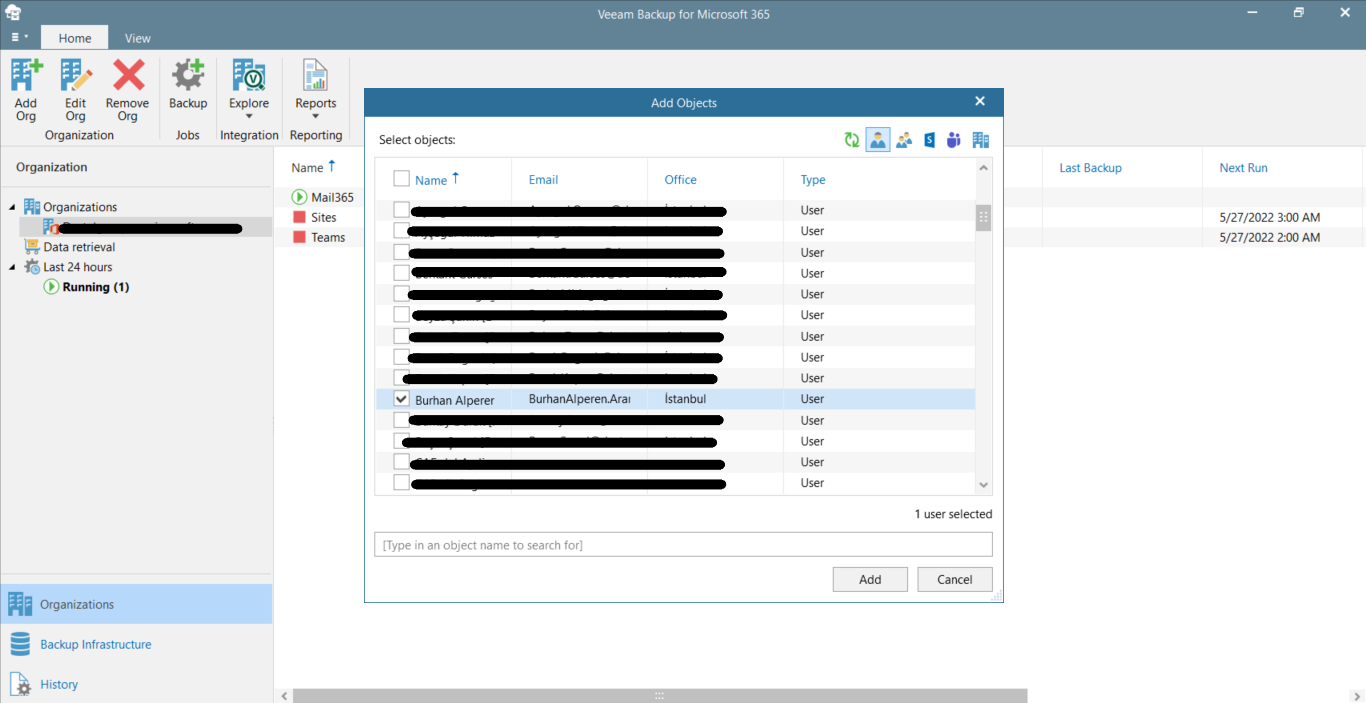Viewport: 1366px width, 703px height.
Task: Click the dialog vertical scrollbar thumb
Action: tap(984, 217)
